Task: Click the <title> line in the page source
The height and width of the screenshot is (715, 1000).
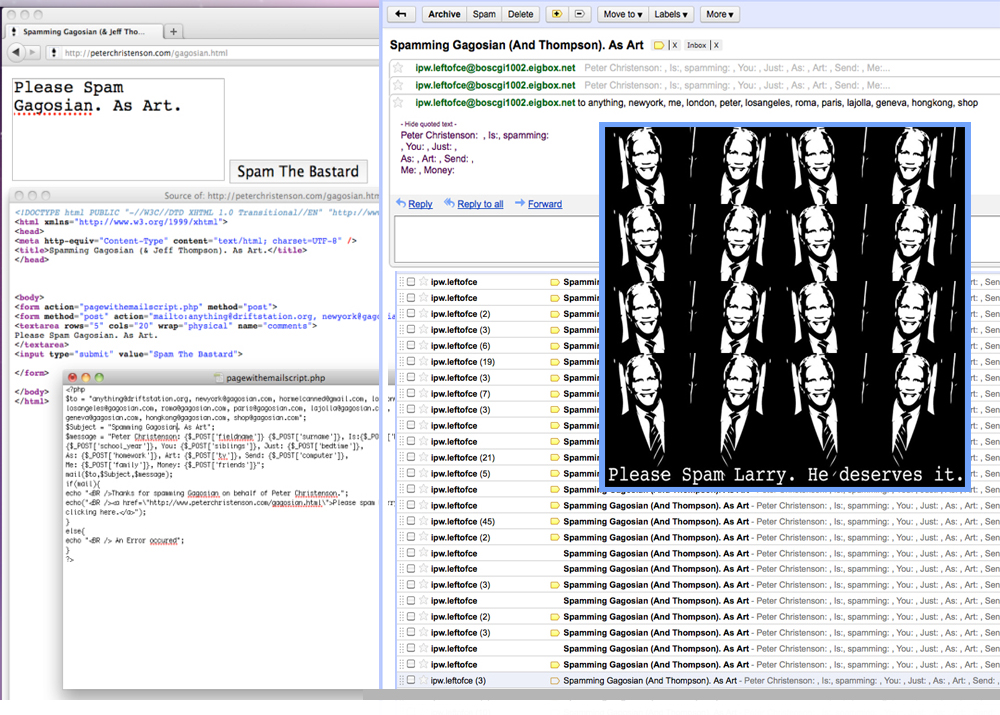Action: [x=161, y=250]
